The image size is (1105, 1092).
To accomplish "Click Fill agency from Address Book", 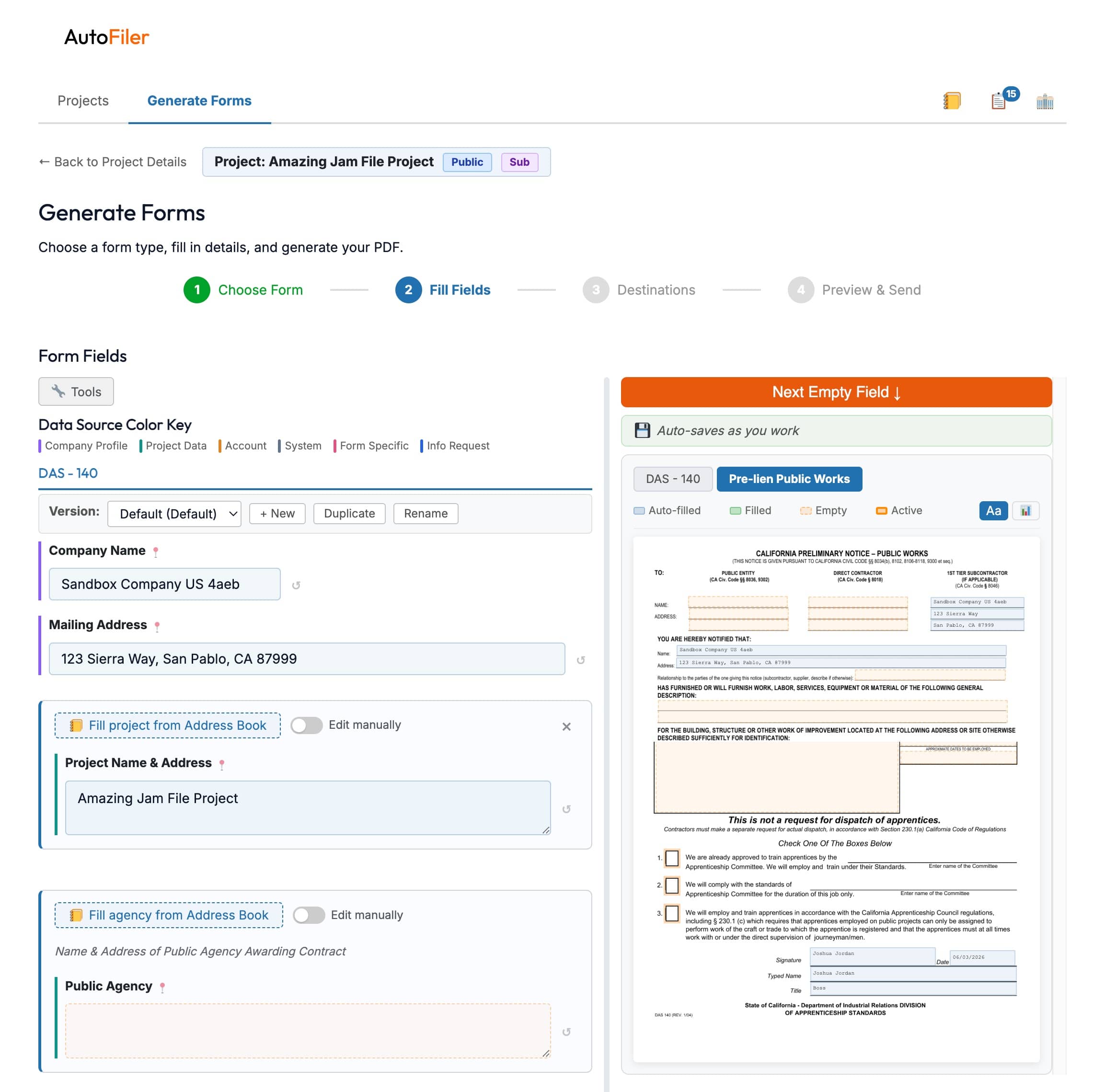I will [169, 915].
